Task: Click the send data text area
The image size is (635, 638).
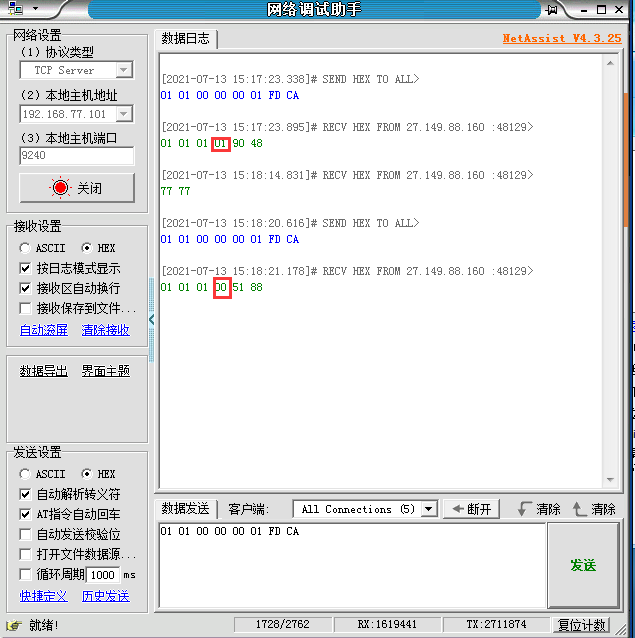Action: (x=352, y=566)
